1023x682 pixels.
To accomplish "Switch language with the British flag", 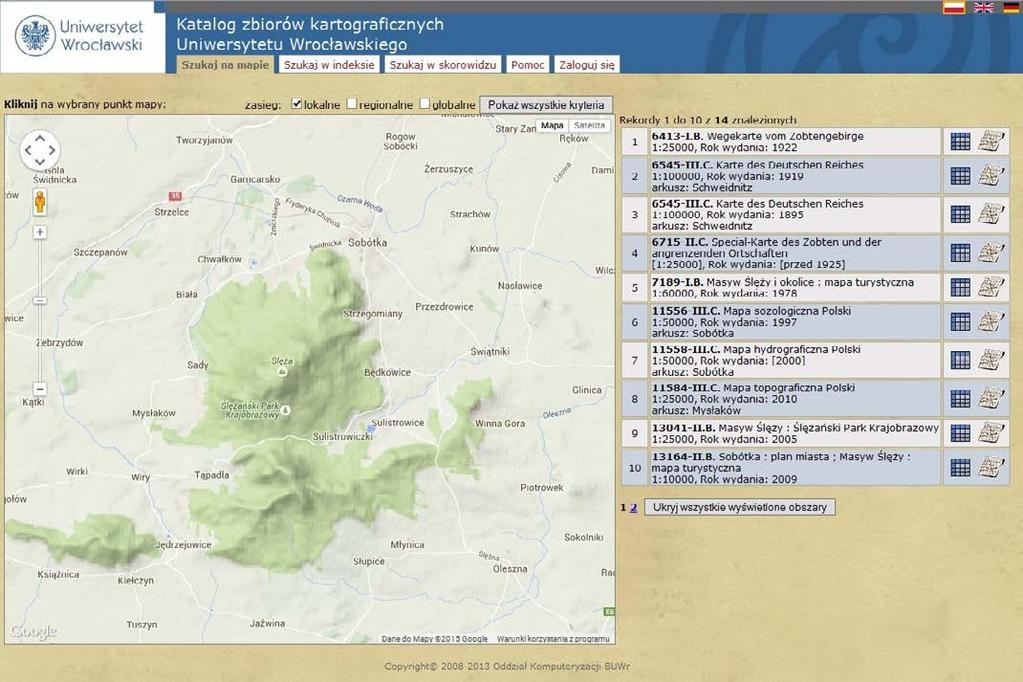I will pyautogui.click(x=983, y=7).
